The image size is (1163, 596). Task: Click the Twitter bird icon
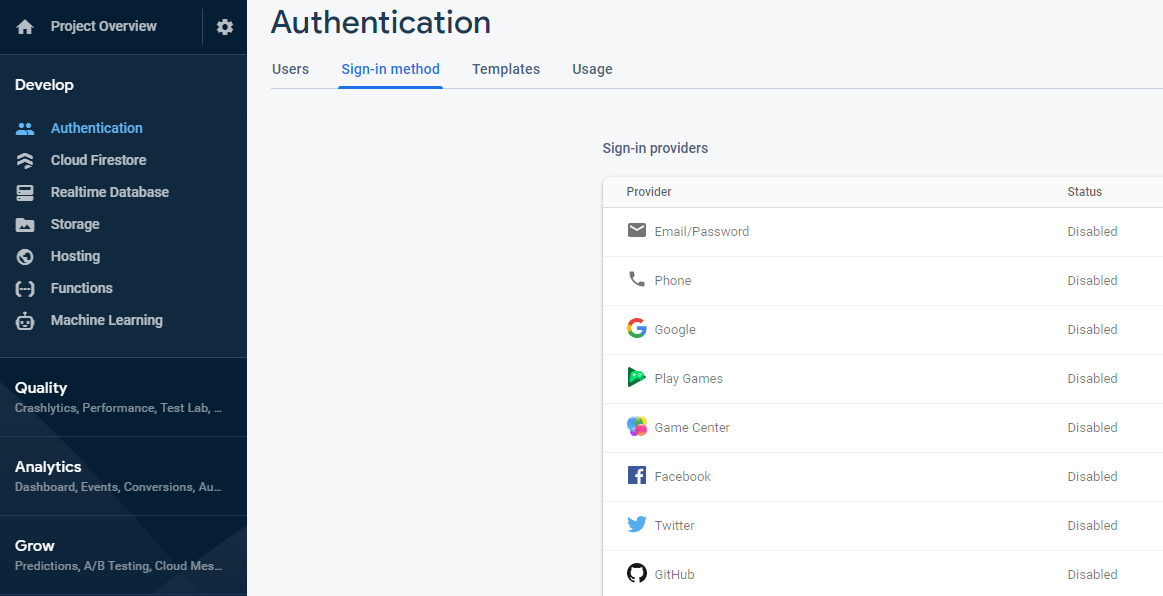coord(636,524)
